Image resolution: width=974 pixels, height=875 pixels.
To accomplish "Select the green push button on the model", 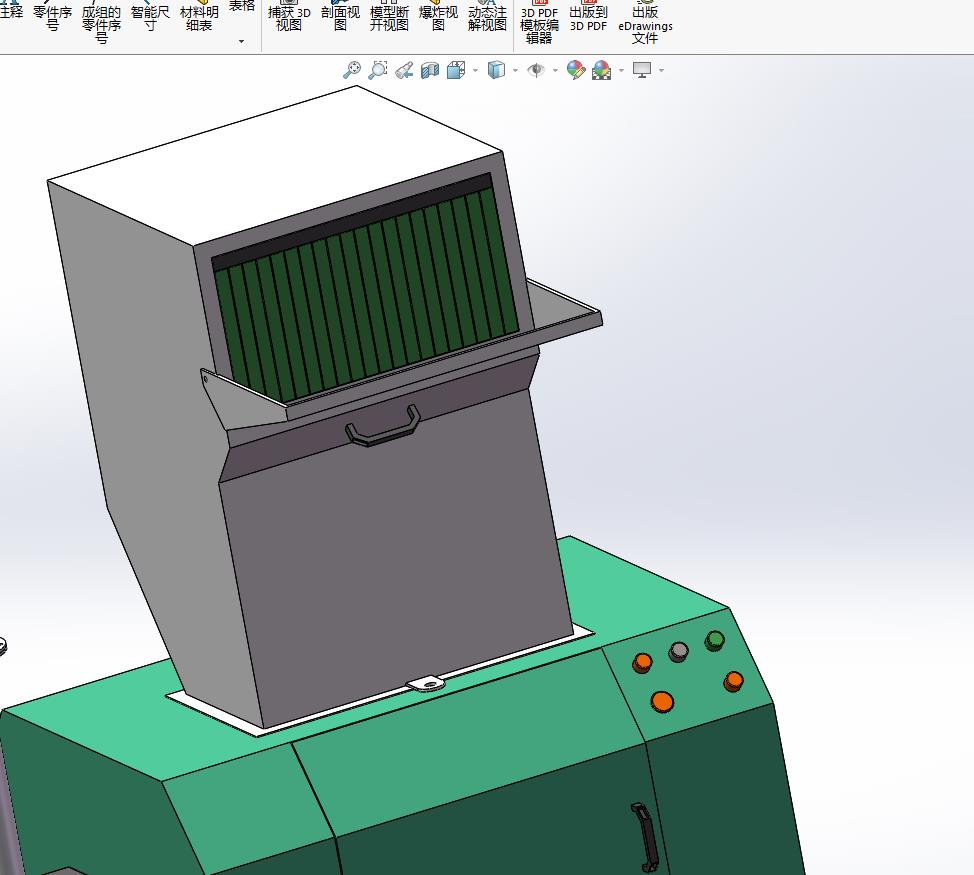I will [x=715, y=641].
